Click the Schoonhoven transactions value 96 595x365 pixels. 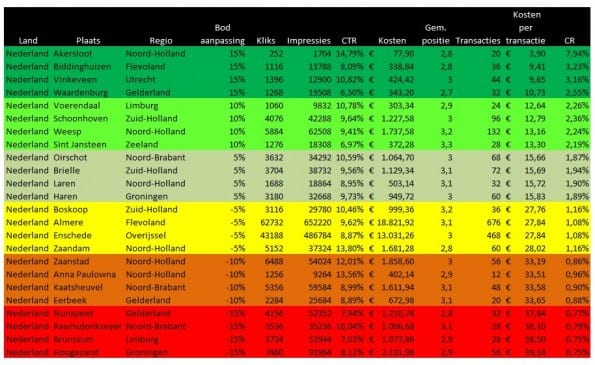(x=496, y=119)
